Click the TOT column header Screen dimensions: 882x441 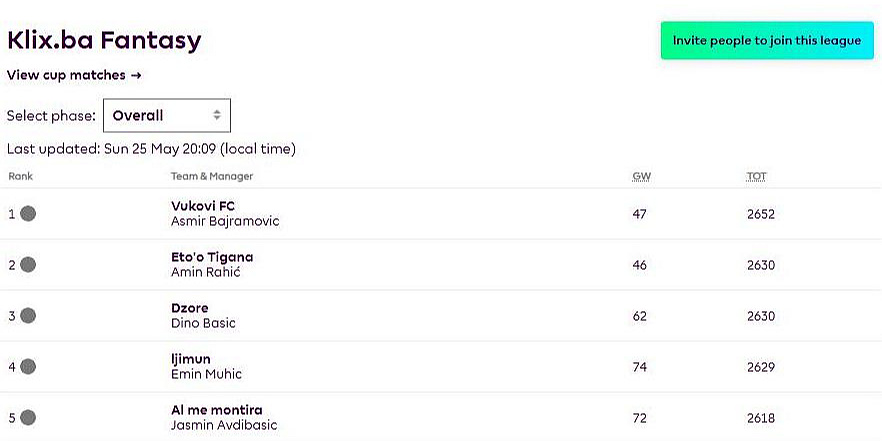tap(756, 177)
